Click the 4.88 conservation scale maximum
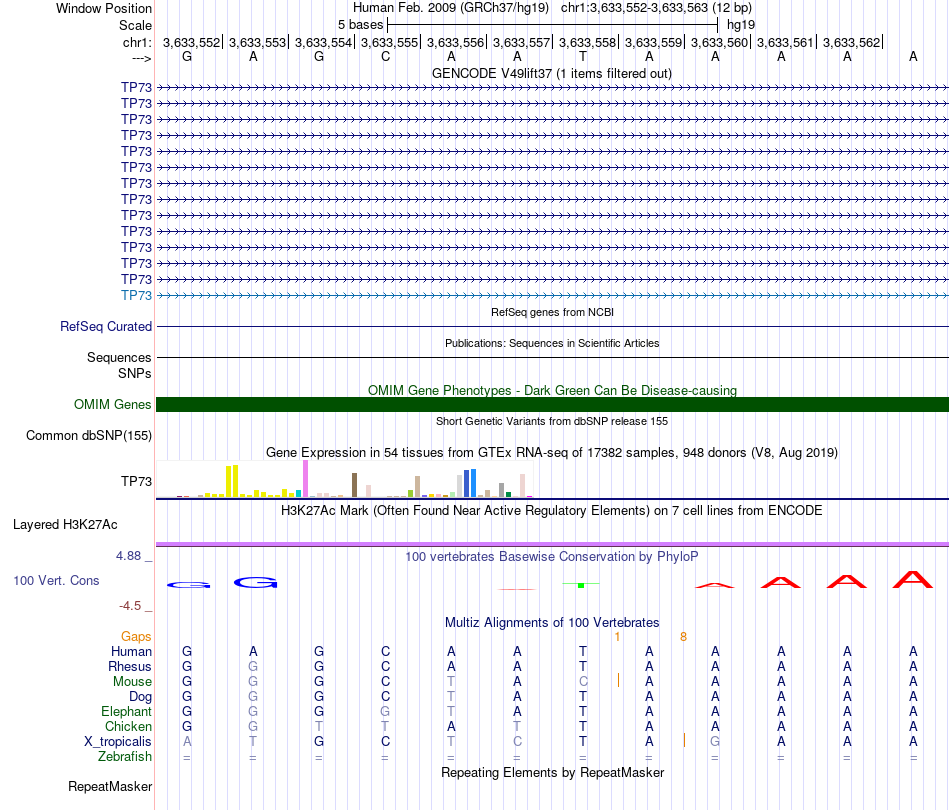950x810 pixels. tap(128, 556)
